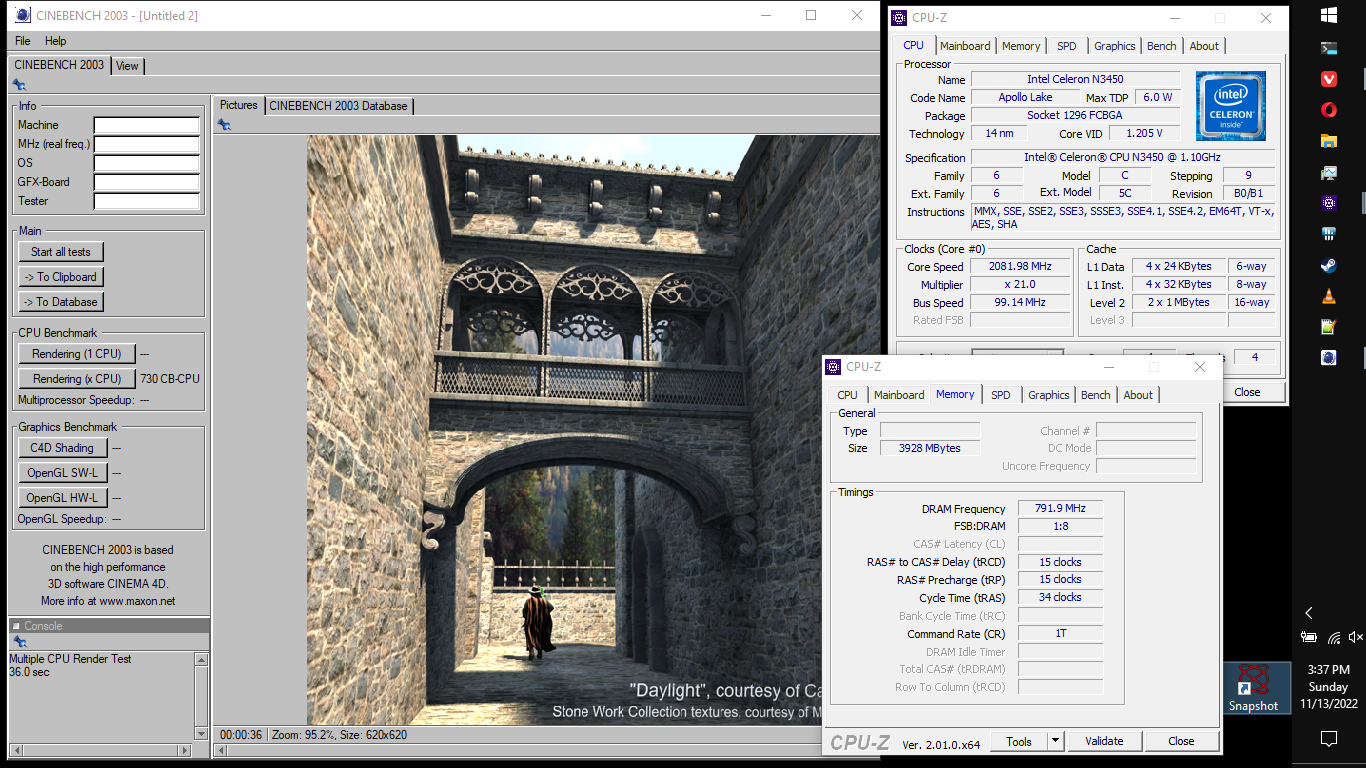
Task: Open Mainboard tab in CPU-Z memory window
Action: (x=899, y=395)
